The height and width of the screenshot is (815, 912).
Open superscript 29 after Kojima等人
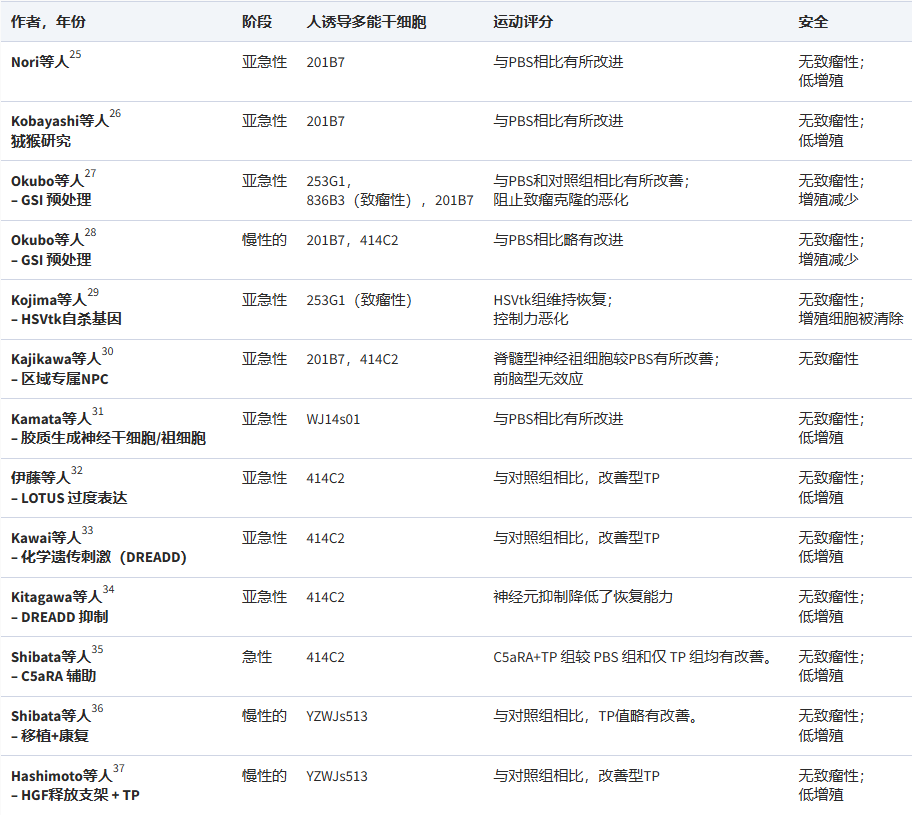pyautogui.click(x=93, y=293)
